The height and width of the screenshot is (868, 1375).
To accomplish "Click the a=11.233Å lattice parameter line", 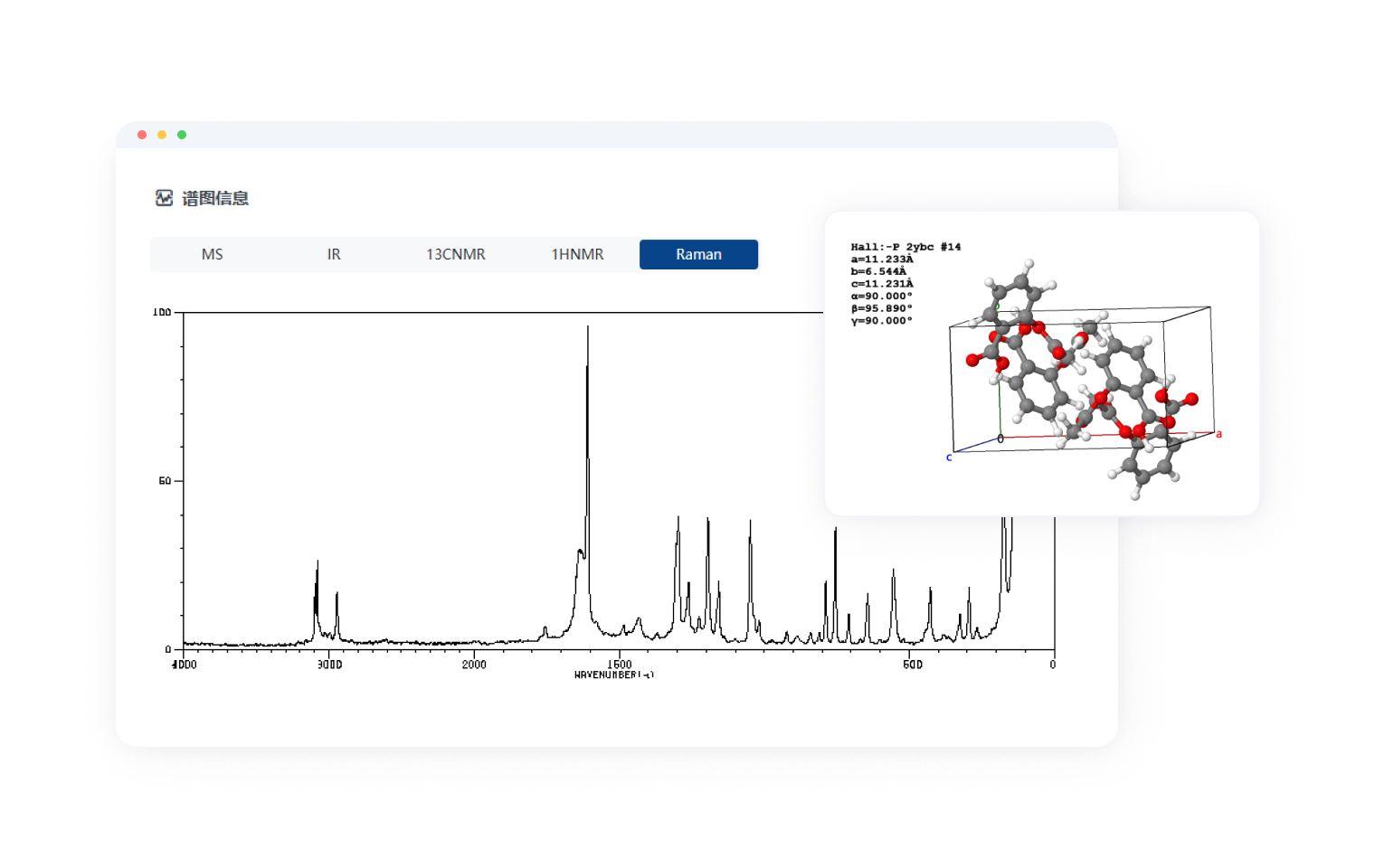I will (x=881, y=259).
